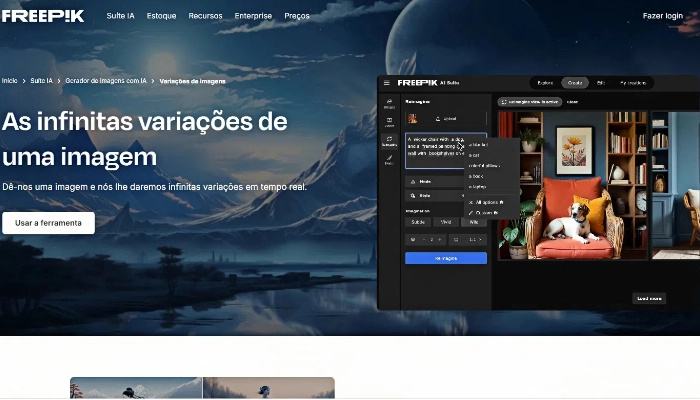The width and height of the screenshot is (700, 400).
Task: Select the Vivid imagination option
Action: [x=446, y=222]
